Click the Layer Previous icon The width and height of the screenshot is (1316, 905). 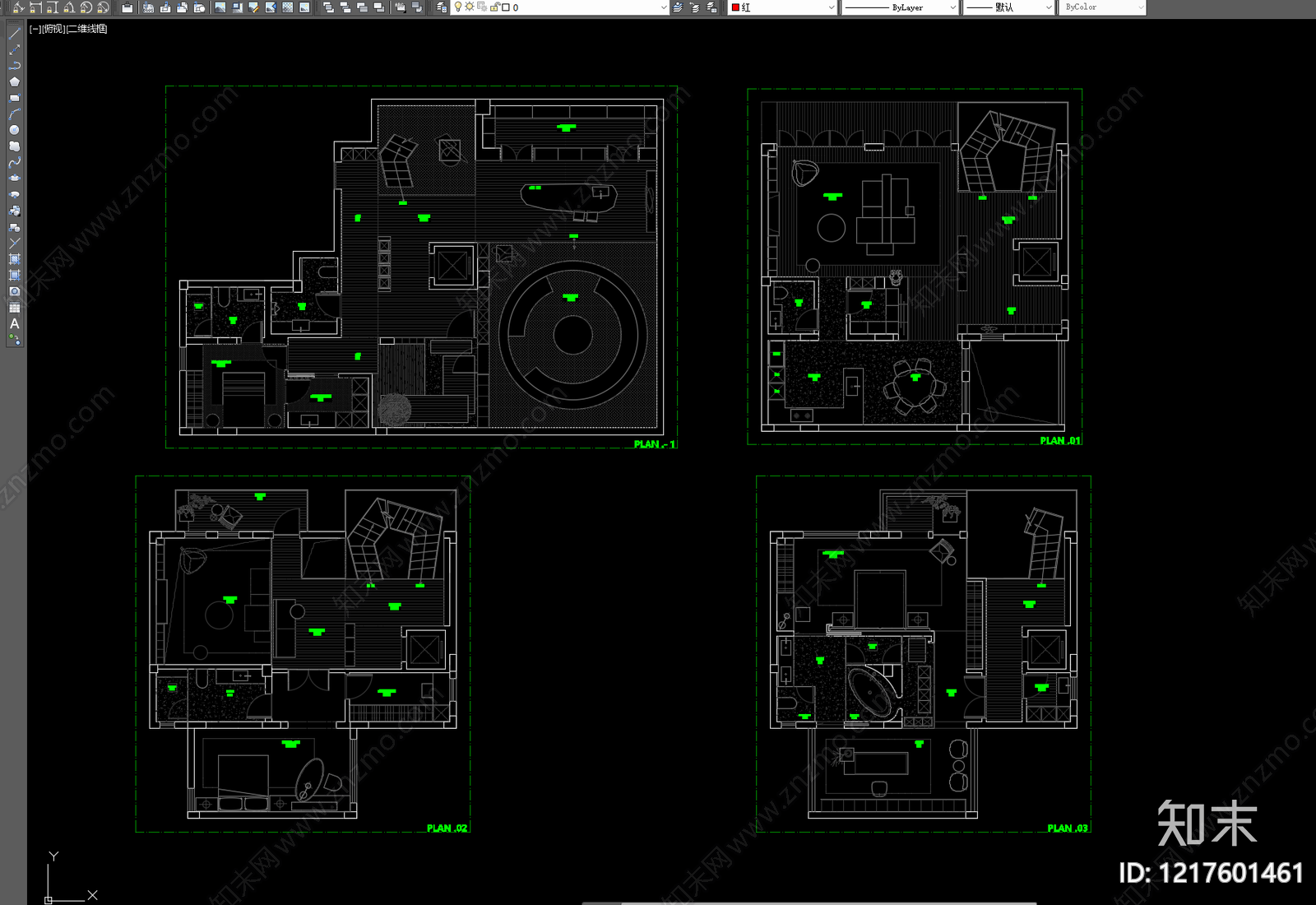click(x=695, y=7)
